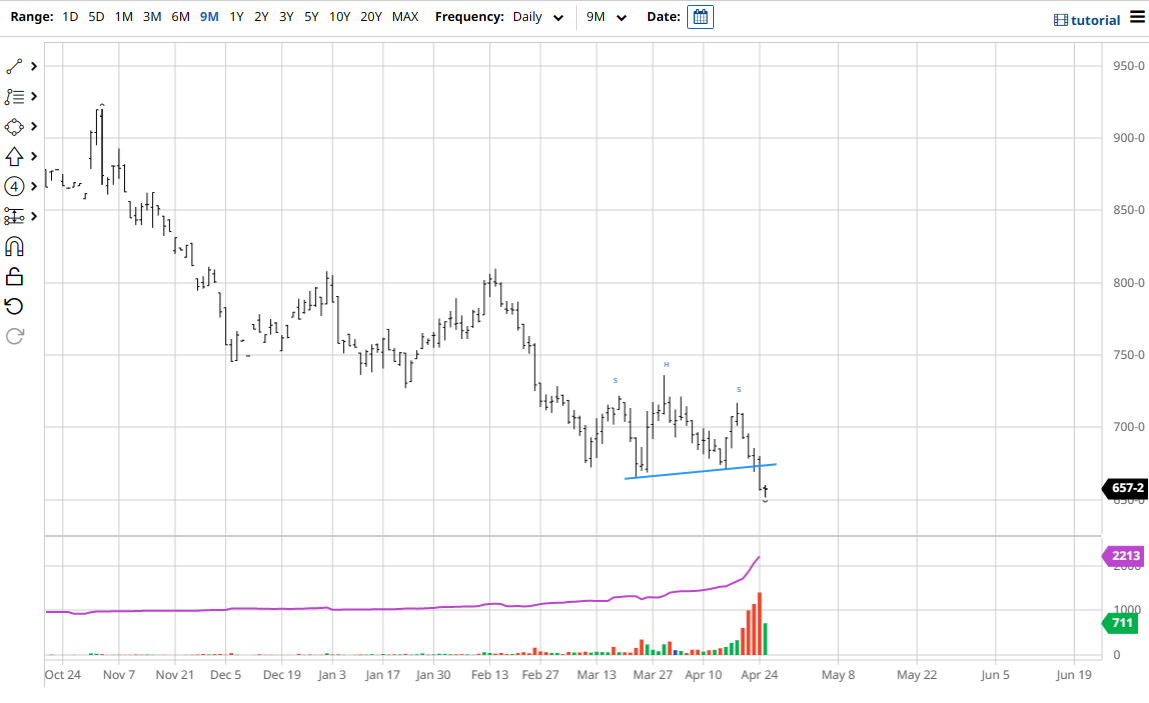Expand the number label submenu arrow
Viewport: 1149px width, 703px height.
[x=34, y=187]
